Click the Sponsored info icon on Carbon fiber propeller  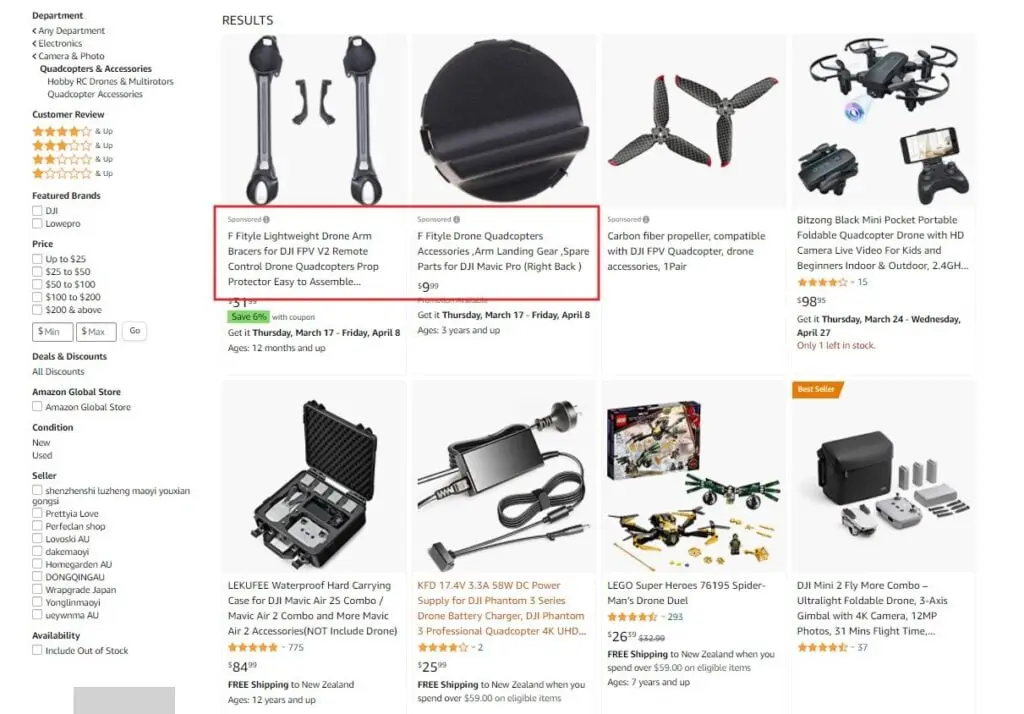tap(646, 219)
